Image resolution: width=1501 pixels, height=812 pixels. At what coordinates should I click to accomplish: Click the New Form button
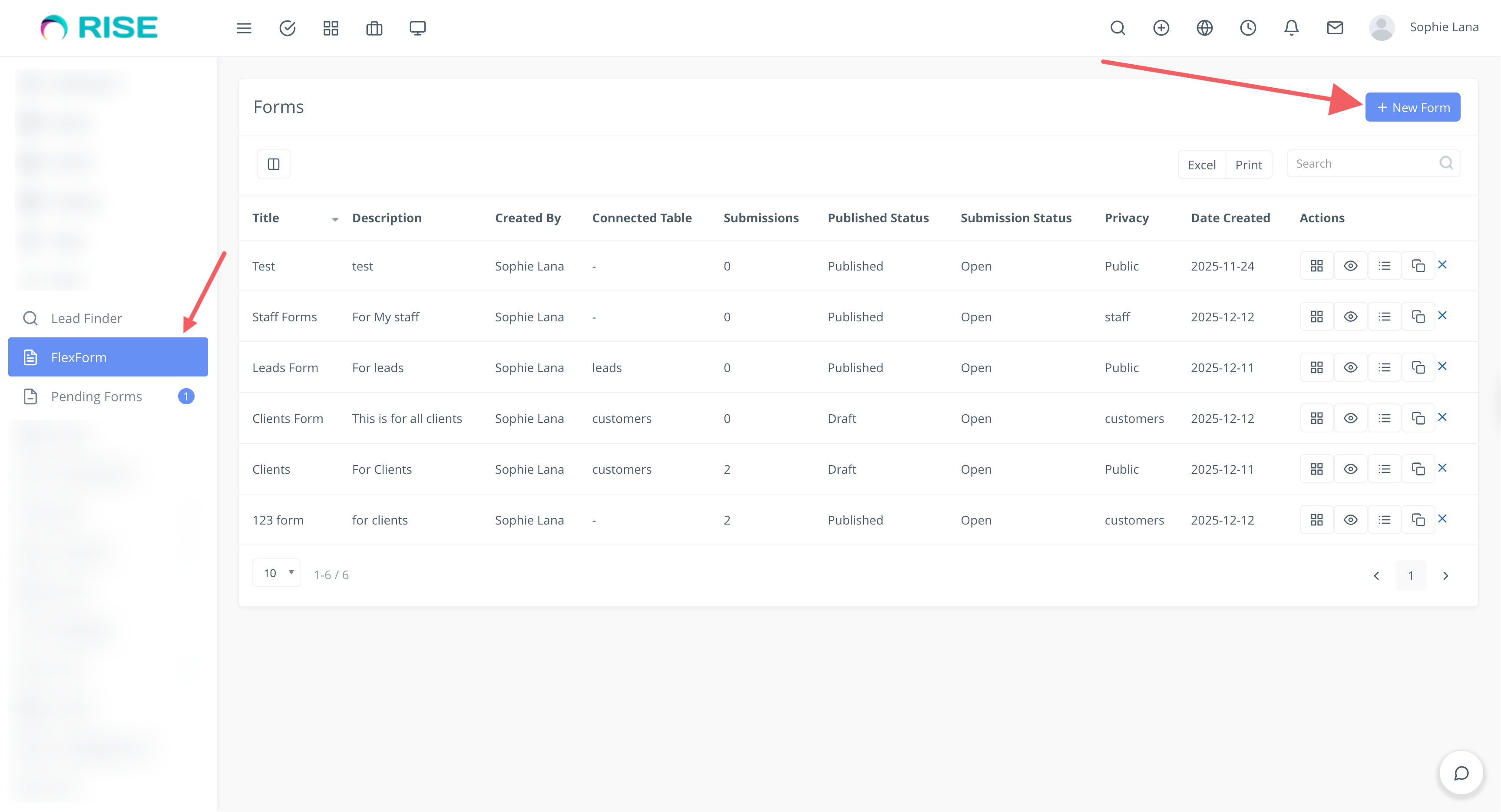(x=1412, y=108)
